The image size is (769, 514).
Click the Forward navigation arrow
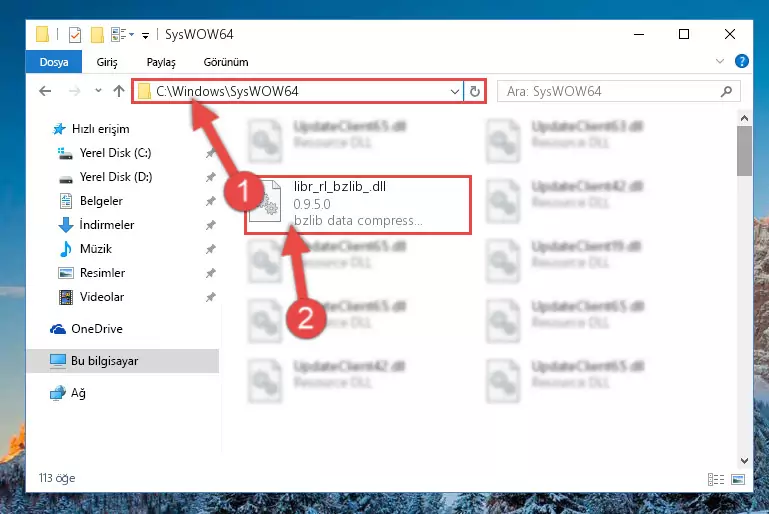tap(75, 91)
